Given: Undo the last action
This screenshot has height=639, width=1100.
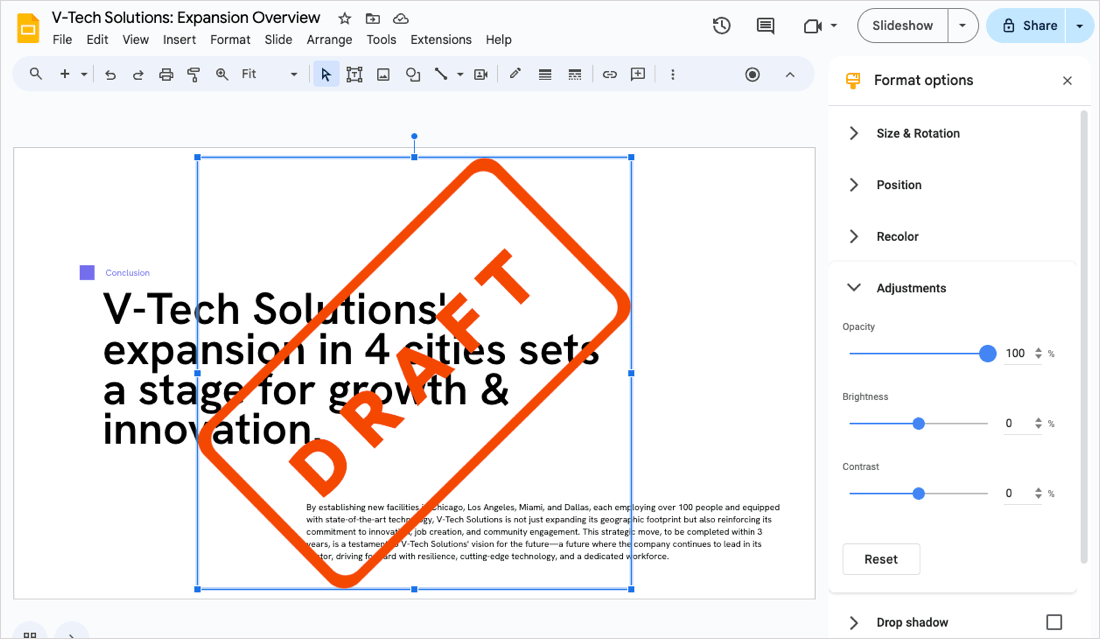Looking at the screenshot, I should (x=110, y=74).
